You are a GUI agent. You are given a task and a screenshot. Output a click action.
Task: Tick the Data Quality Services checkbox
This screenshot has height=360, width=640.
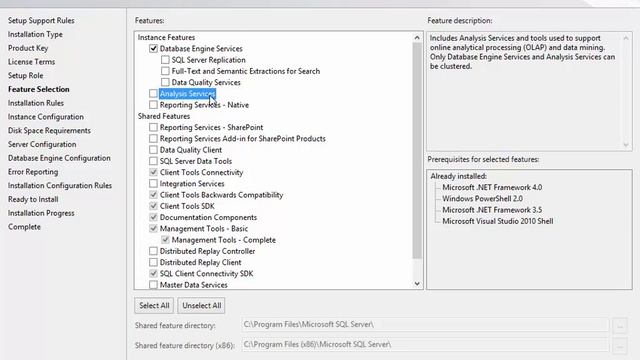pos(165,82)
